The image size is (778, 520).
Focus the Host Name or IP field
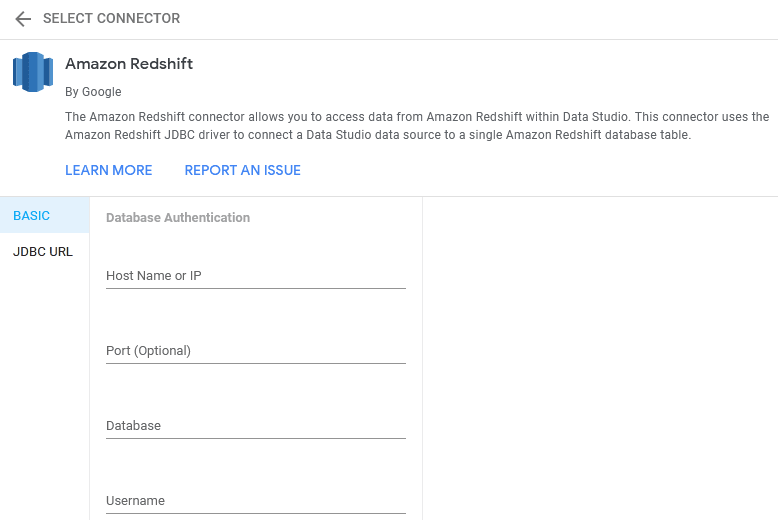click(256, 276)
